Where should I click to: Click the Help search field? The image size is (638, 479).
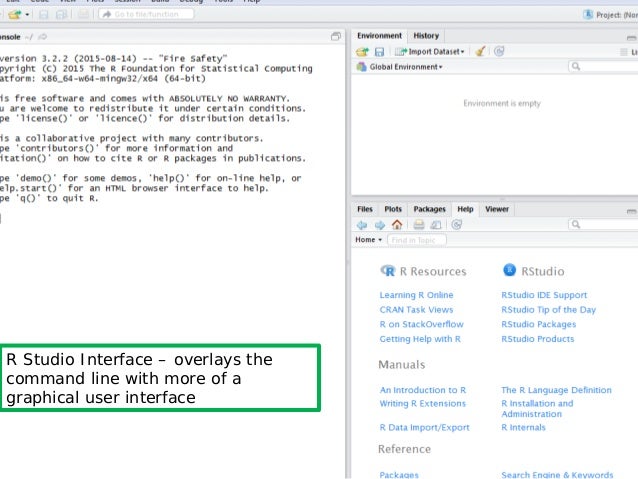(603, 224)
